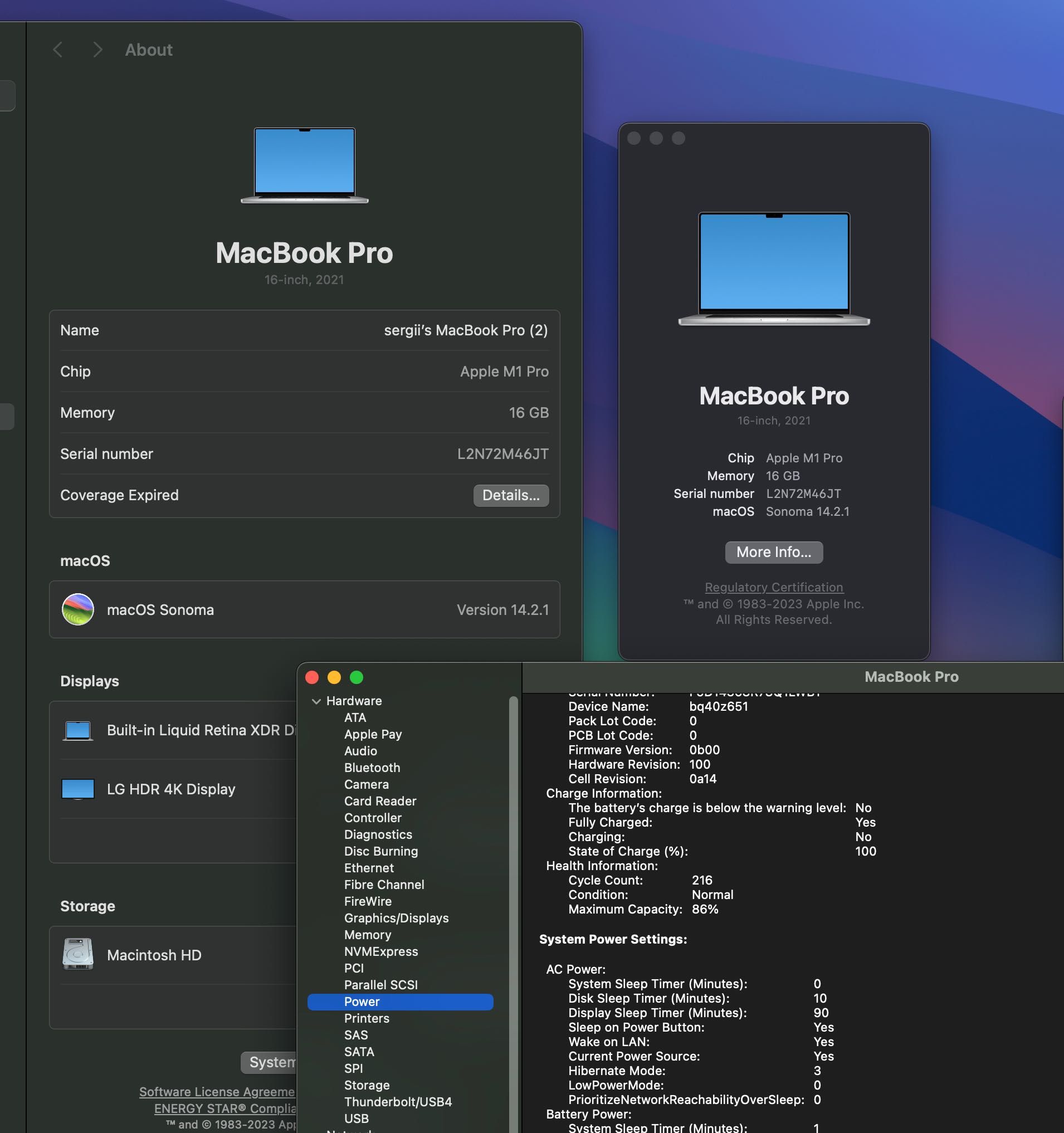Viewport: 1064px width, 1133px height.
Task: Select Audio in hardware list
Action: click(x=360, y=751)
